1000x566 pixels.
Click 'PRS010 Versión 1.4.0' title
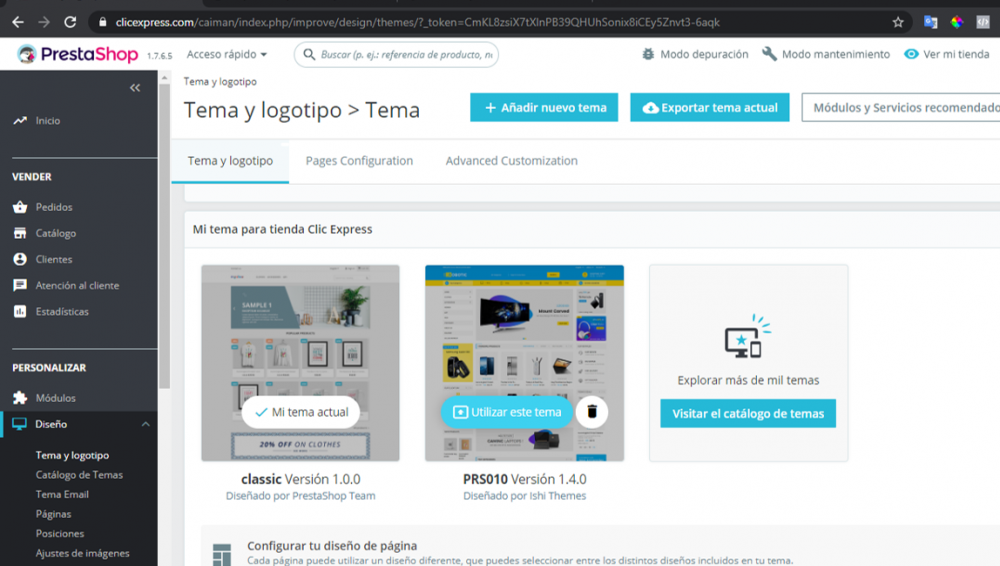tap(525, 479)
